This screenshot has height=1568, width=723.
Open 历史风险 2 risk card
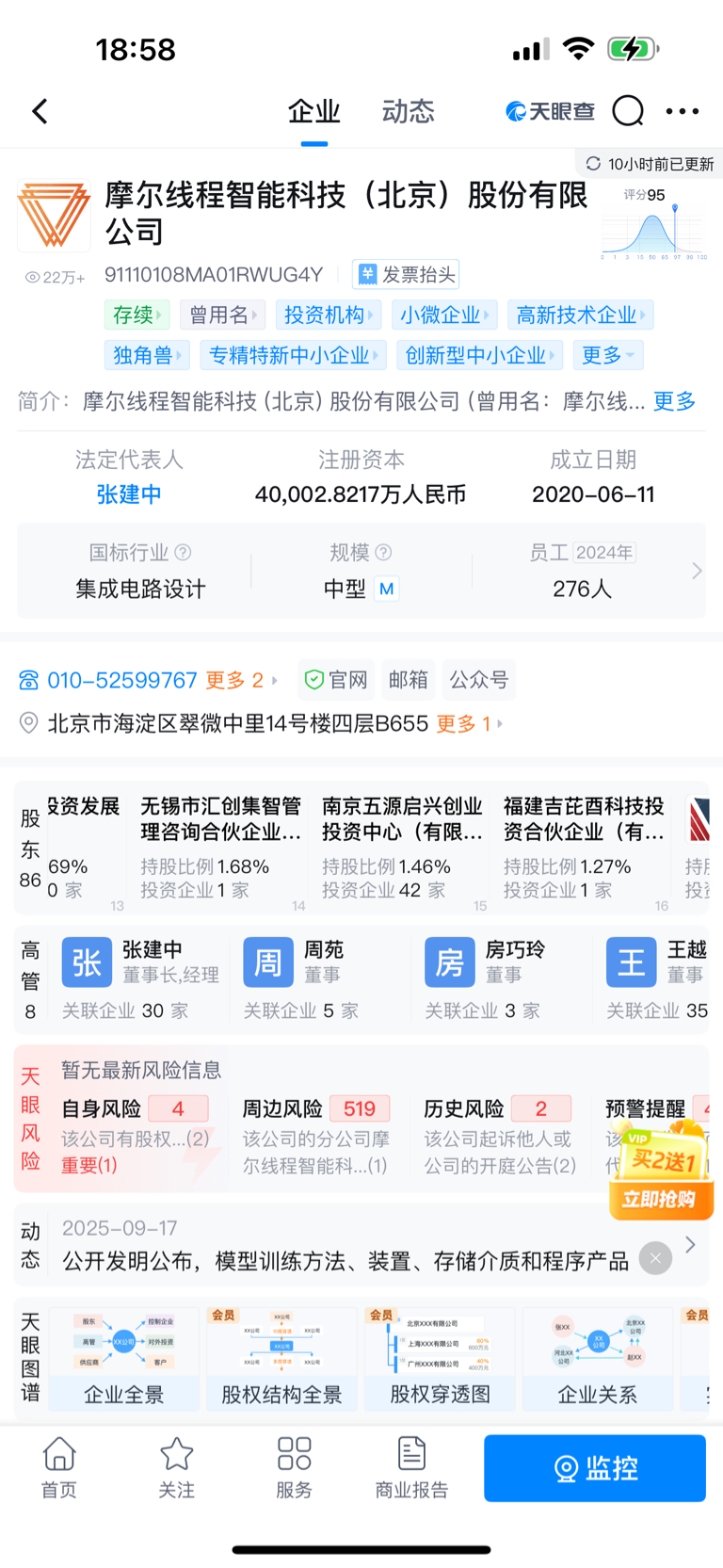coord(500,1137)
